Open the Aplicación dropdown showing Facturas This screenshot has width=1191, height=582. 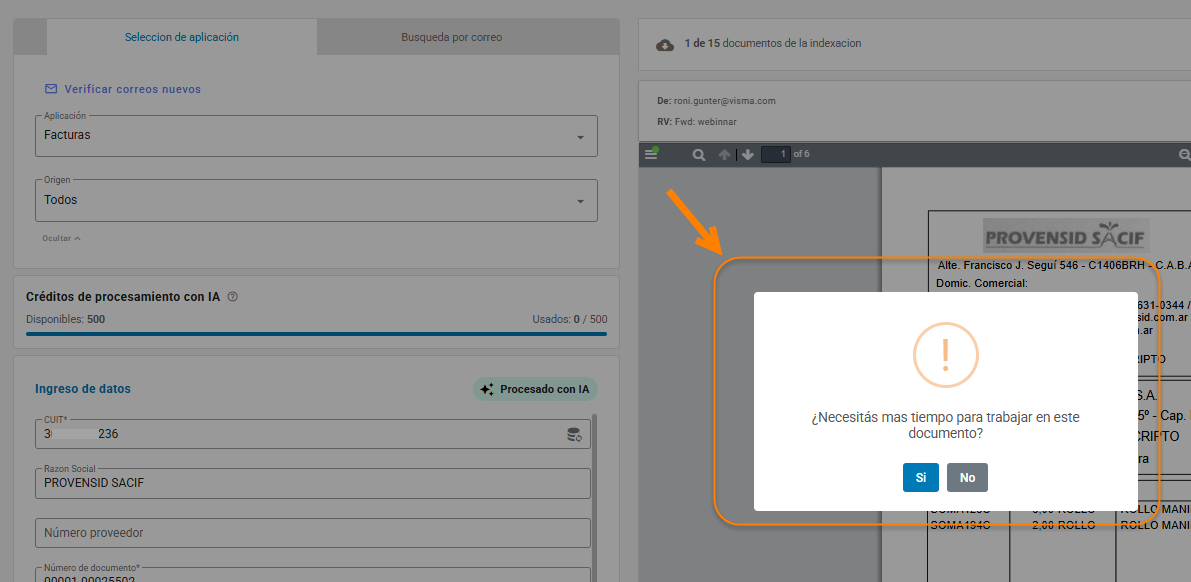pos(316,136)
